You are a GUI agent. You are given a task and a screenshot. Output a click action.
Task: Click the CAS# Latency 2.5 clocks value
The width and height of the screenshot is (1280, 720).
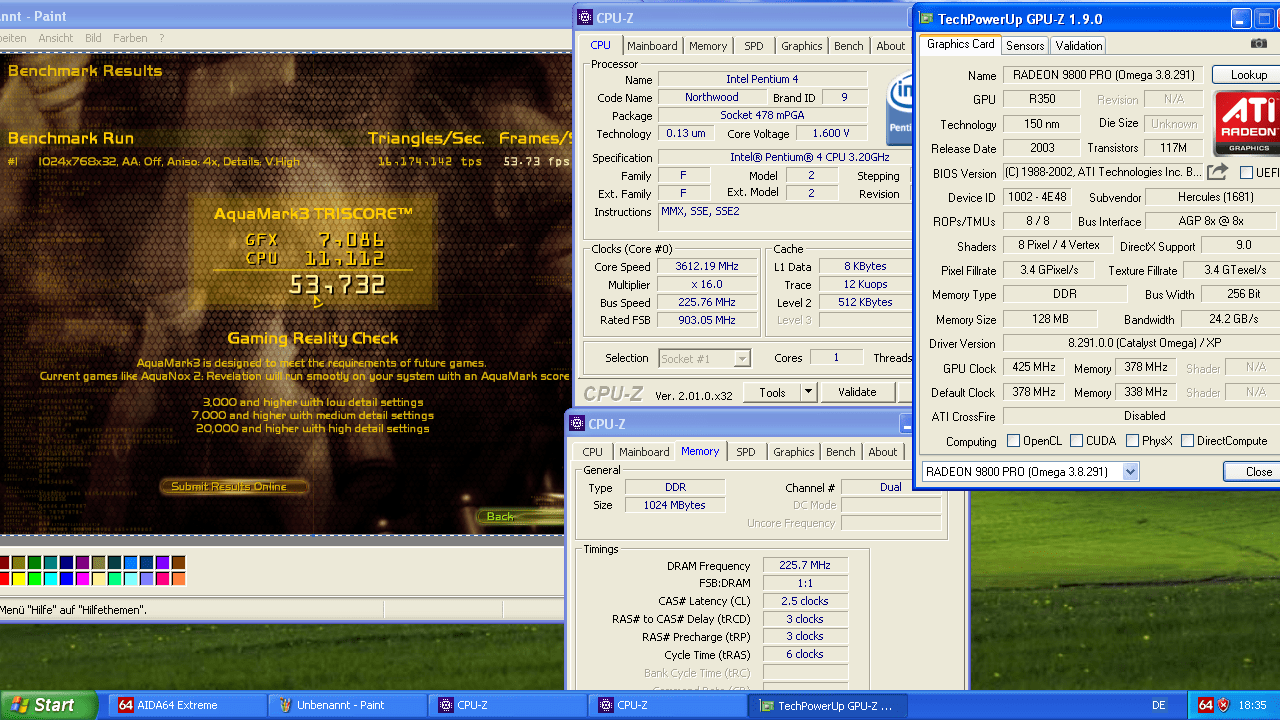pos(805,601)
